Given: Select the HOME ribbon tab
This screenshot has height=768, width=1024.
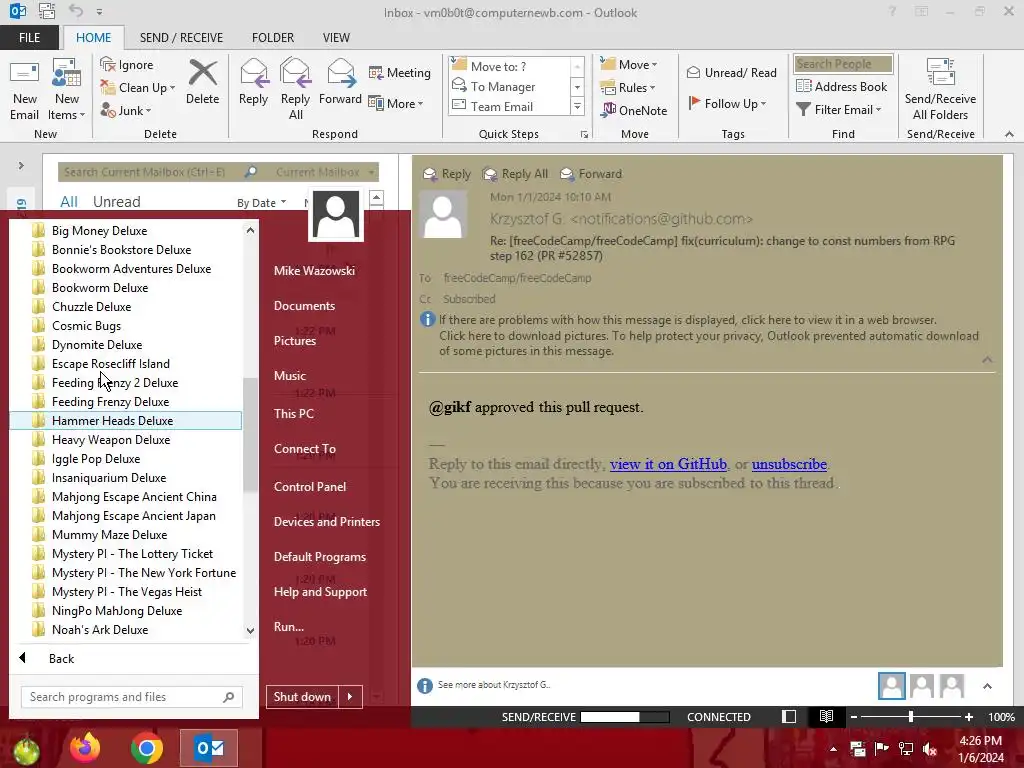Looking at the screenshot, I should pyautogui.click(x=93, y=38).
